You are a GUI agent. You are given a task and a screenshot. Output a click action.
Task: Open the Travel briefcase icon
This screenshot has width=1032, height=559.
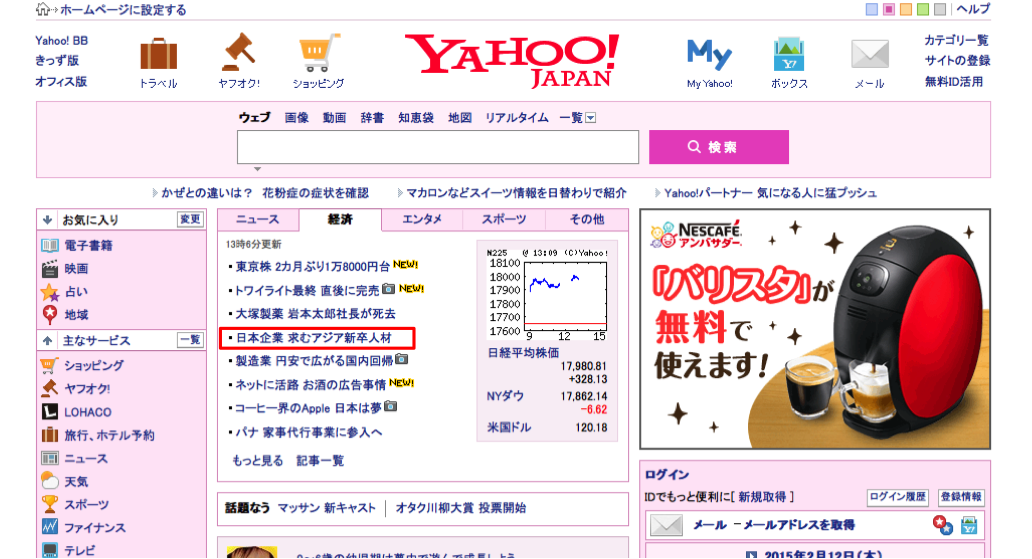click(158, 54)
